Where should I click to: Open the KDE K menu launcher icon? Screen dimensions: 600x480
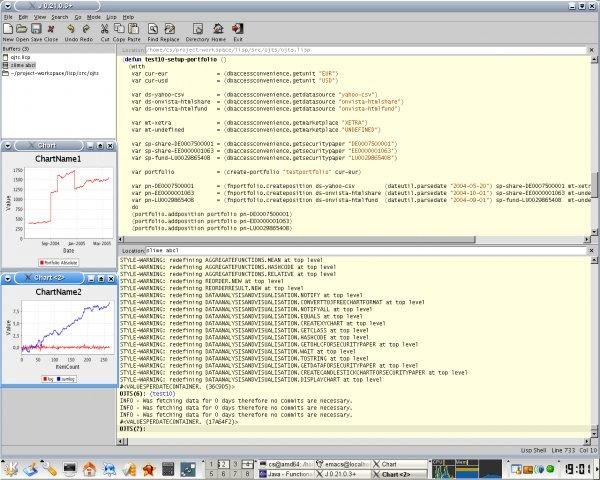tap(10, 469)
